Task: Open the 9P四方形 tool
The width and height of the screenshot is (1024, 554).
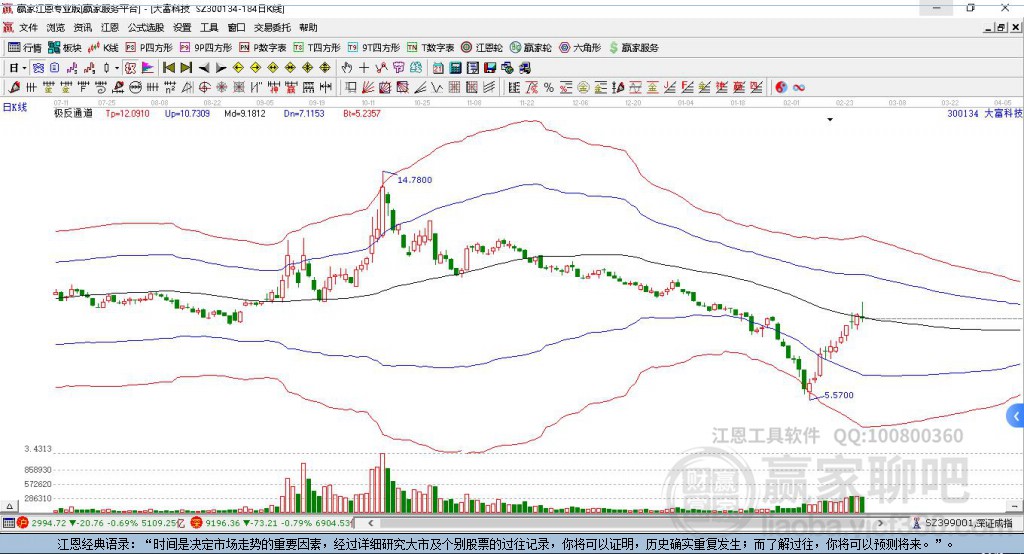Action: pos(206,48)
